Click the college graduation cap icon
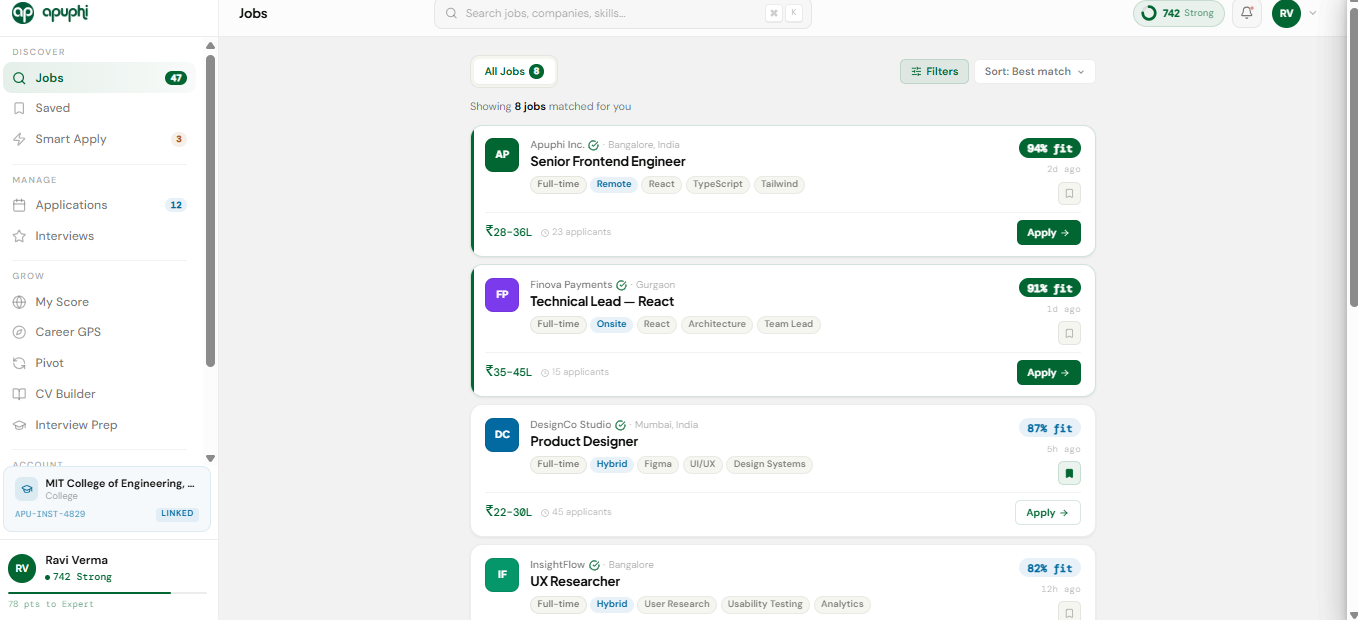Viewport: 1358px width, 620px height. pyautogui.click(x=26, y=490)
